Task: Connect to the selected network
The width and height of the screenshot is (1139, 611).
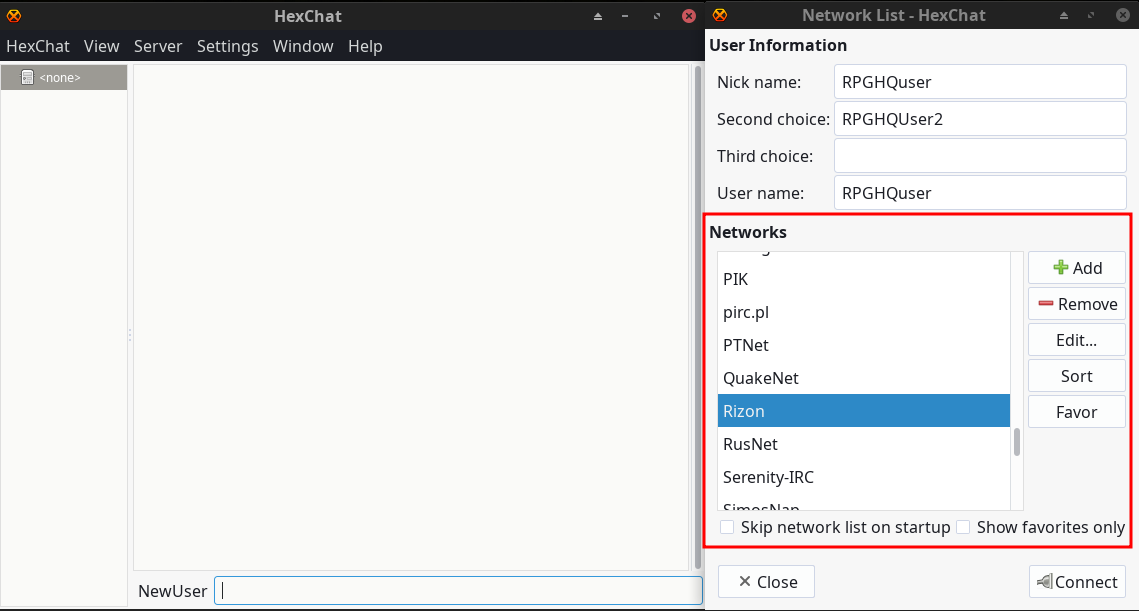Action: coord(1077,582)
